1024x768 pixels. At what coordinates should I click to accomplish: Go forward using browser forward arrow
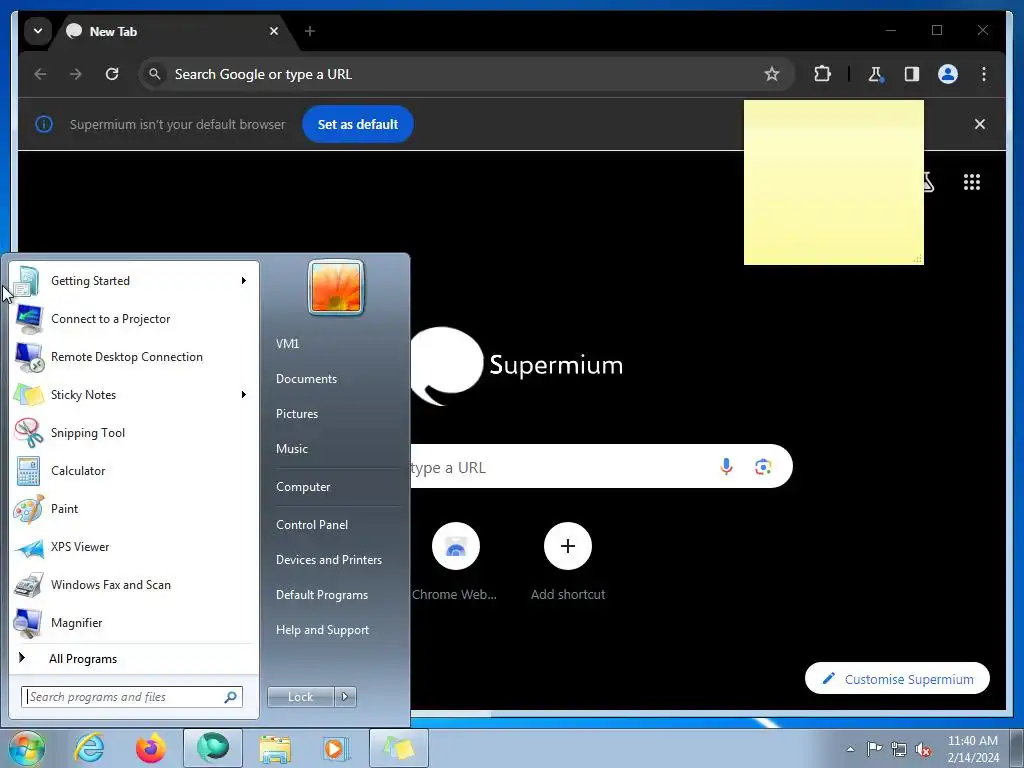76,74
